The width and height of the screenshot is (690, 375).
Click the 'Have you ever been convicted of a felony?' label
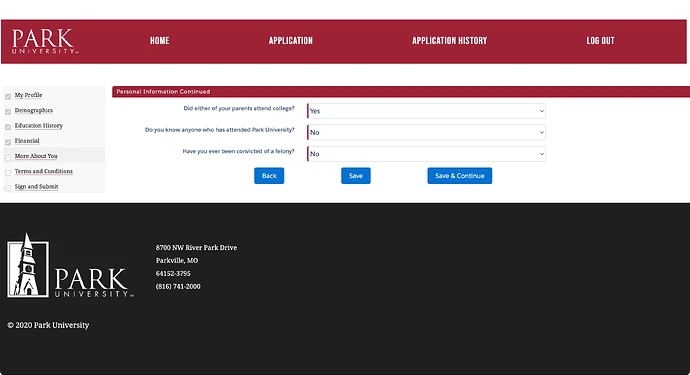(x=239, y=151)
